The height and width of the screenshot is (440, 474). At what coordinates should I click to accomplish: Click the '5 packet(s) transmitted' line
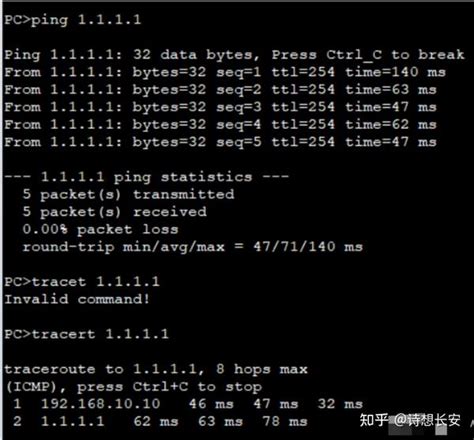point(128,194)
